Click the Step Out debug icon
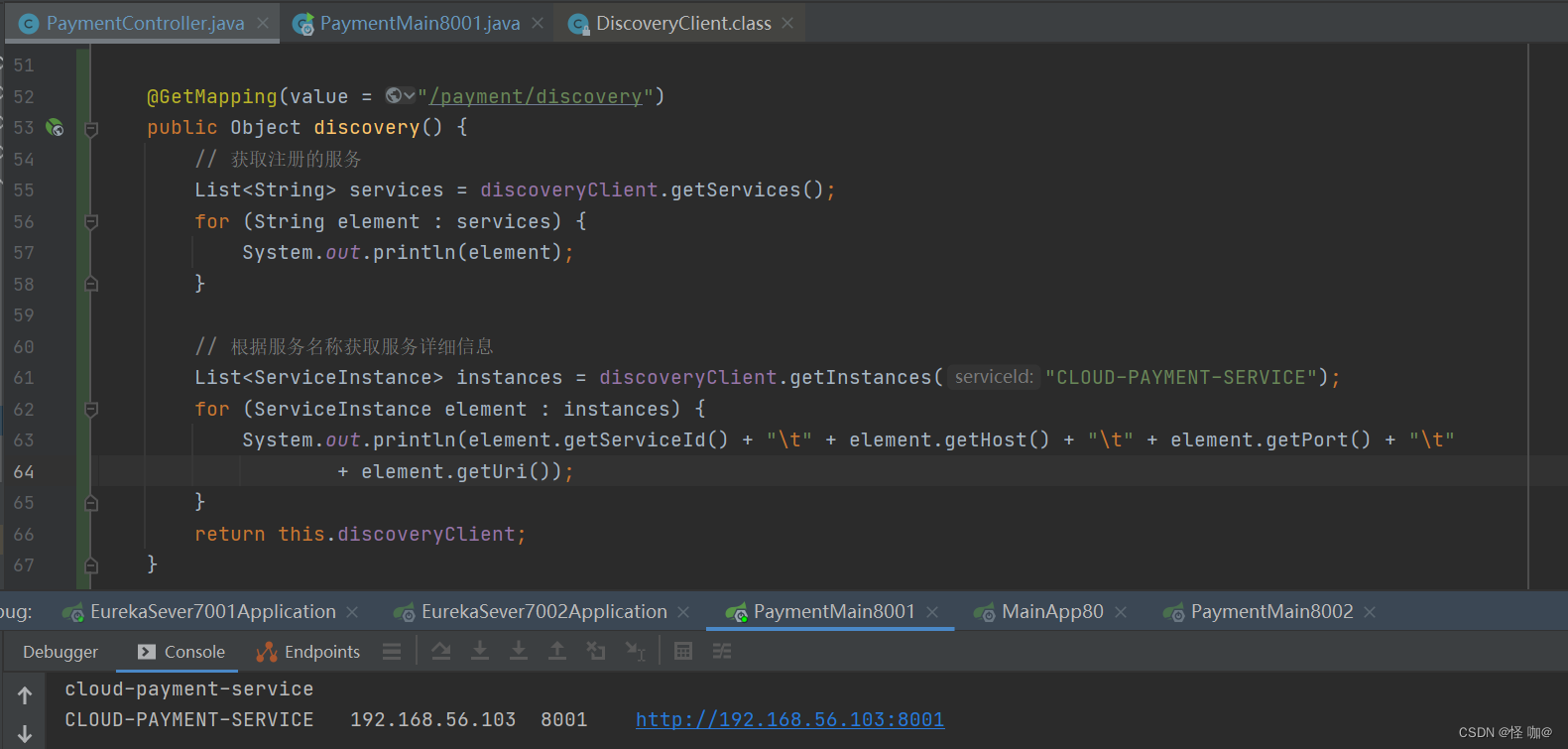Image resolution: width=1568 pixels, height=749 pixels. (557, 652)
